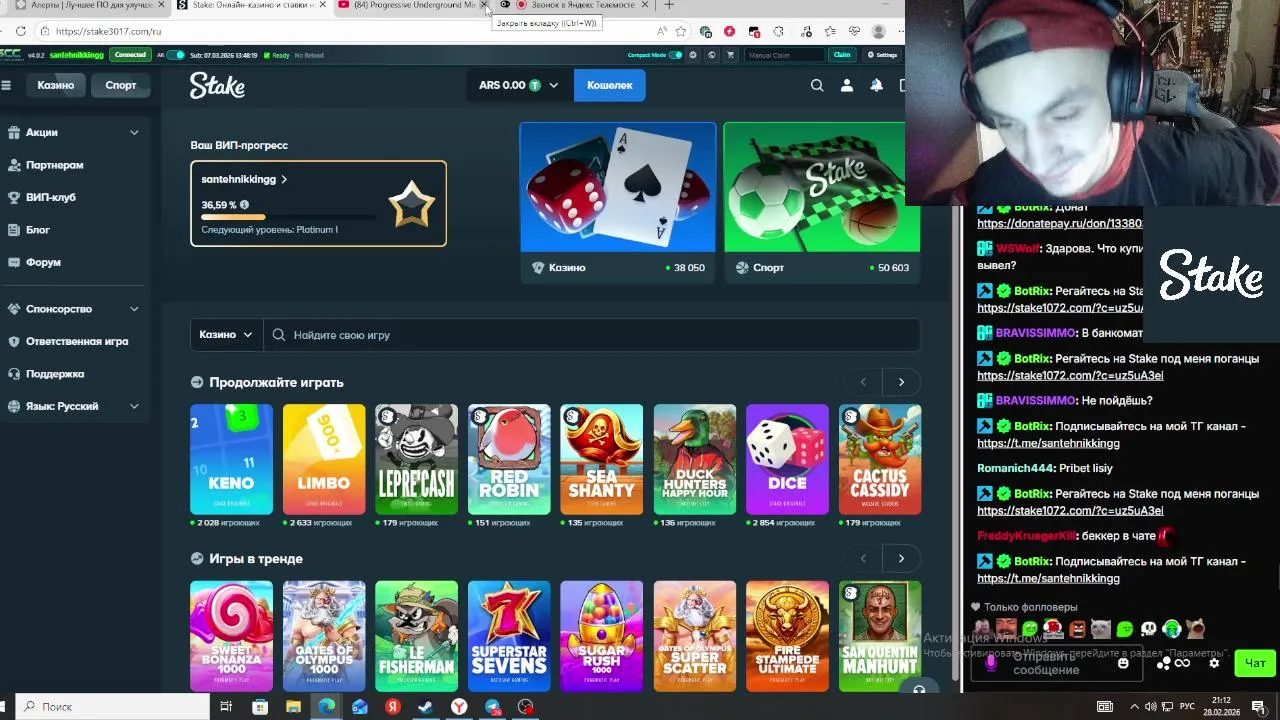Open the Казино search category dropdown
1280x720 pixels.
[x=226, y=335]
